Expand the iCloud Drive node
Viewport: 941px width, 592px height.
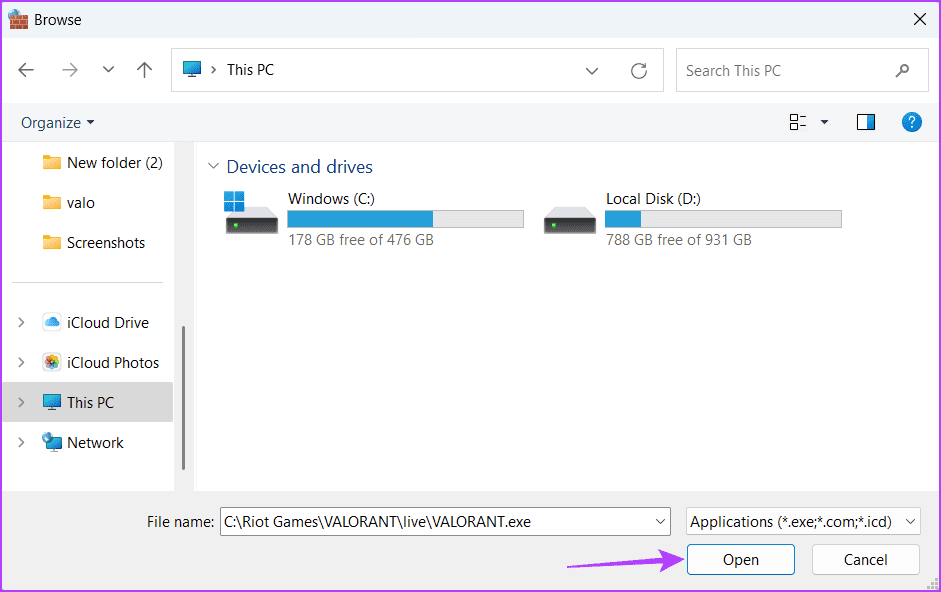22,322
